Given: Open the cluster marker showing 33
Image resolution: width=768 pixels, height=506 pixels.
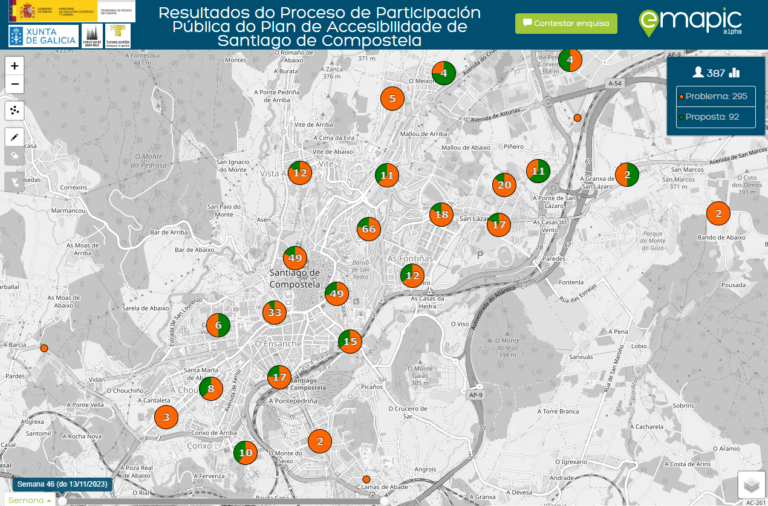Looking at the screenshot, I should [275, 312].
